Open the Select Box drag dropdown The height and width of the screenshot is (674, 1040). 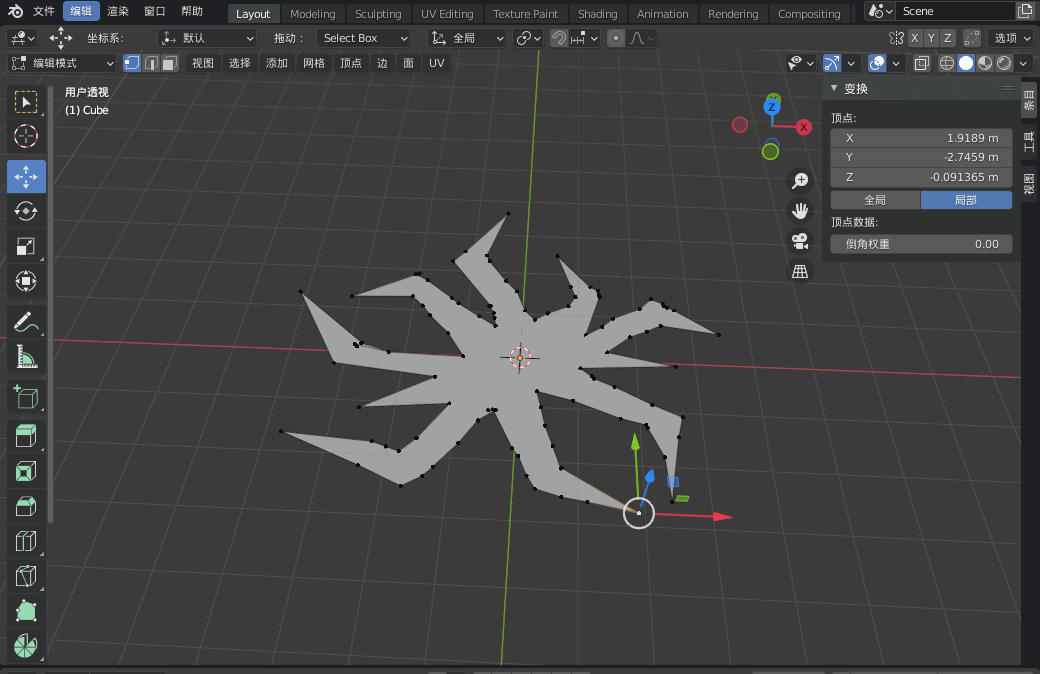[363, 38]
